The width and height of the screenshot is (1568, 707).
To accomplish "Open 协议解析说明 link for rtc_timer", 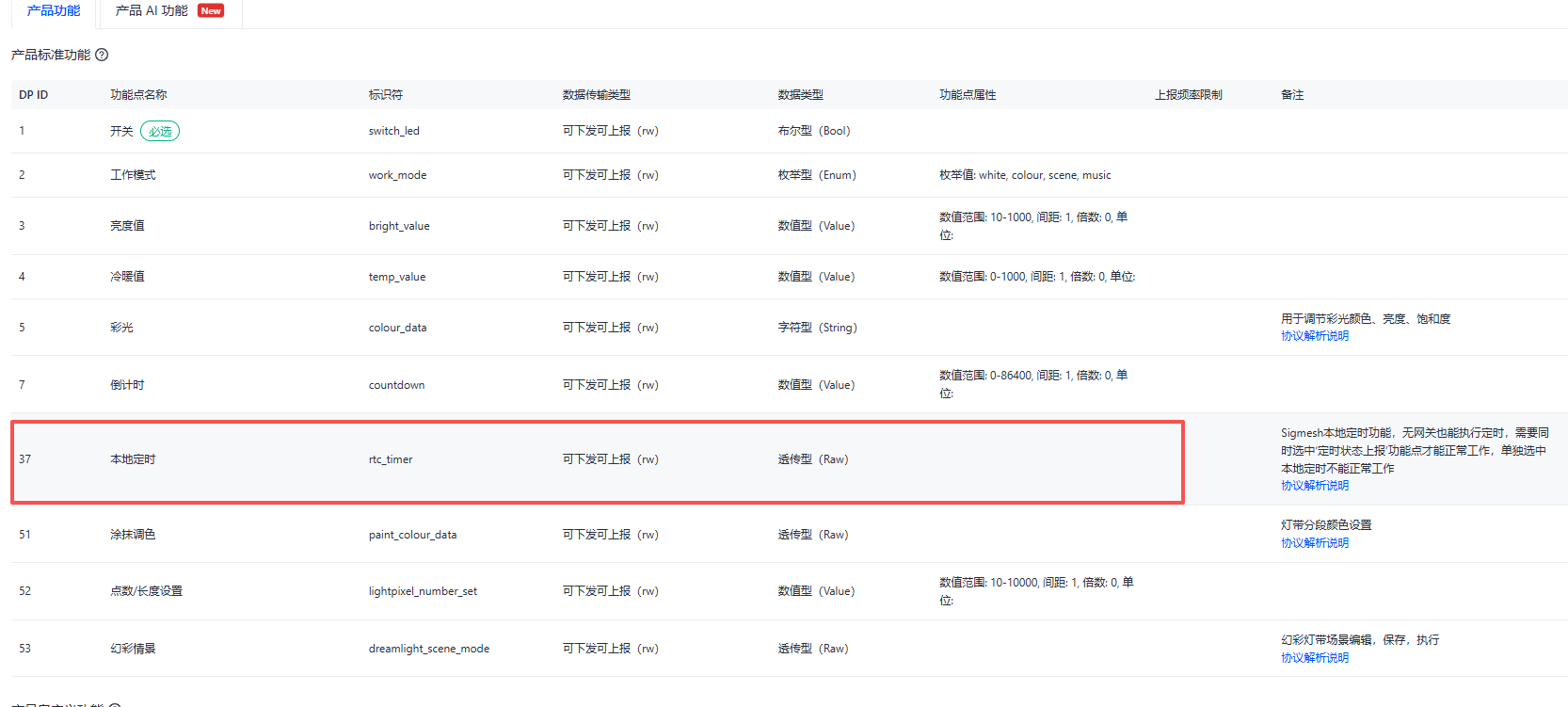I will click(1314, 486).
